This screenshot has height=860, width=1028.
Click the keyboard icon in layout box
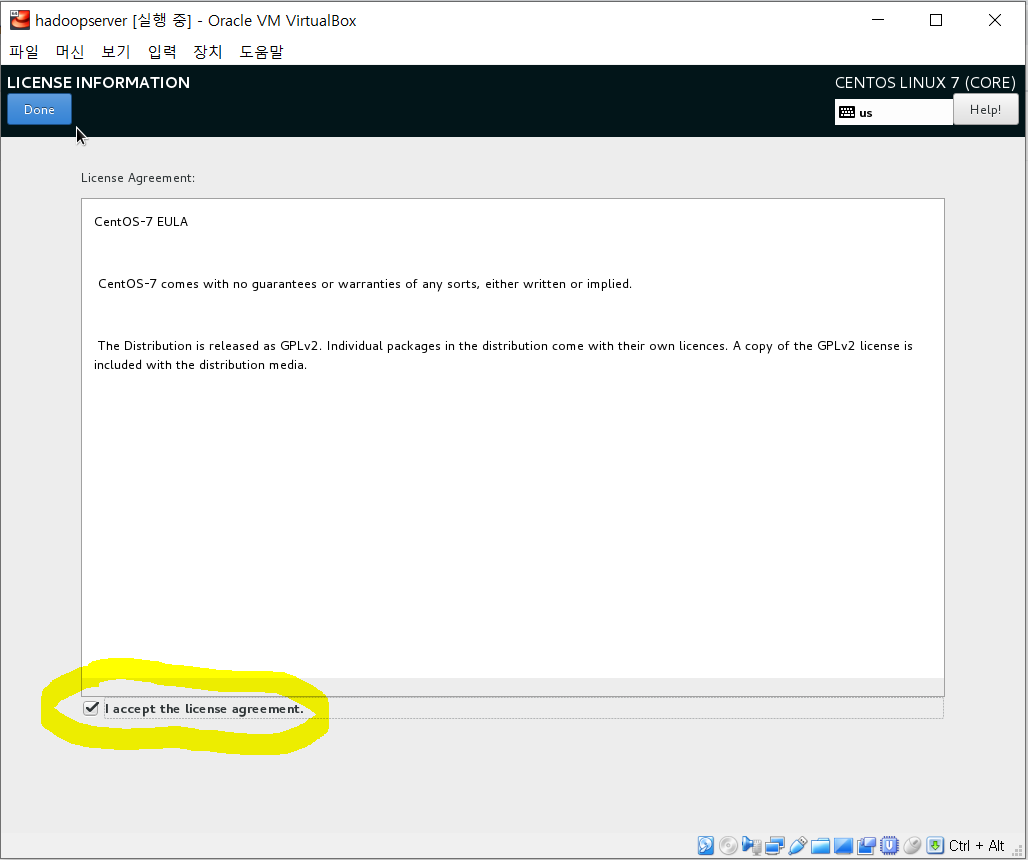(847, 112)
